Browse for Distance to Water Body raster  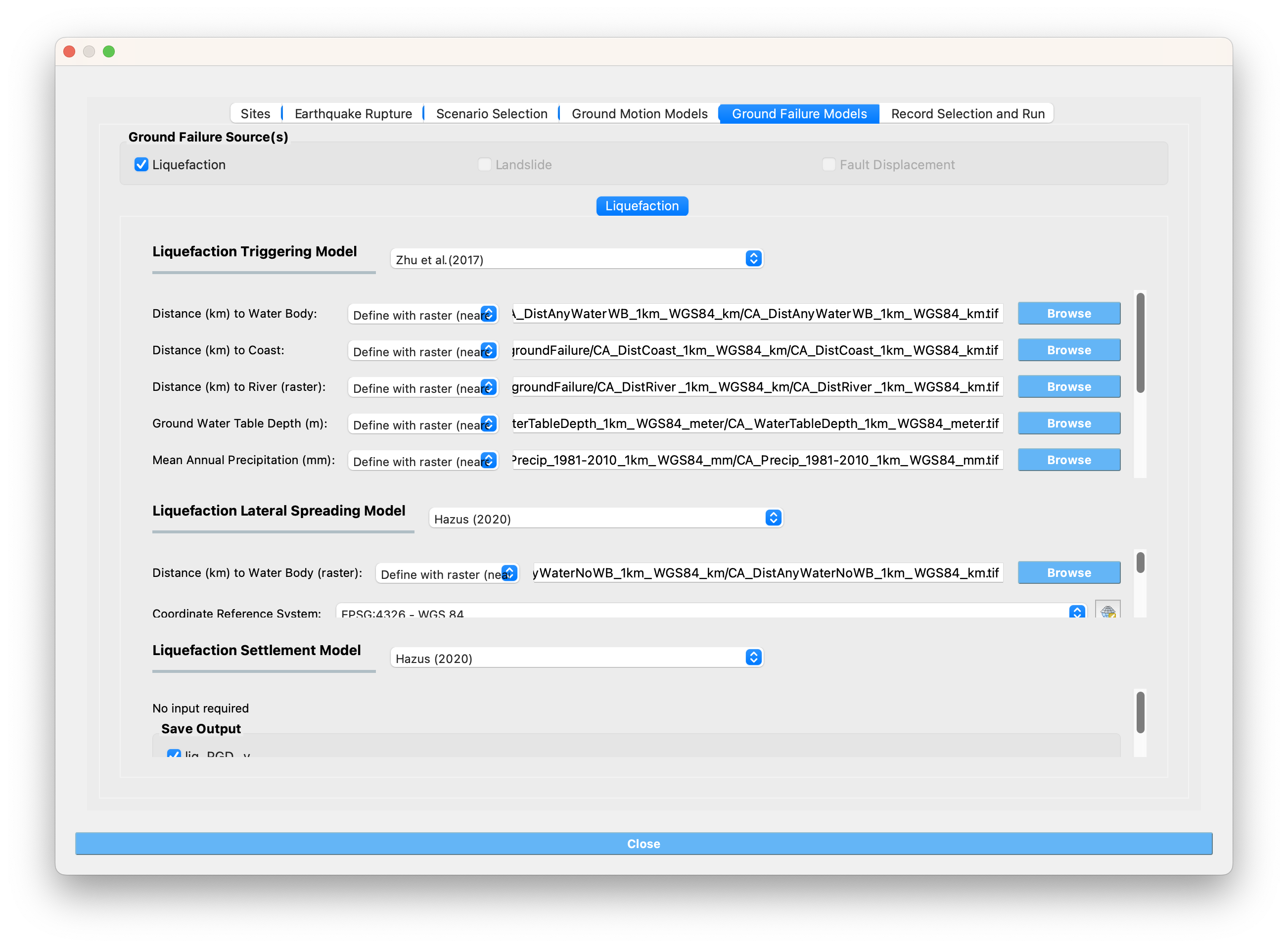click(1069, 313)
